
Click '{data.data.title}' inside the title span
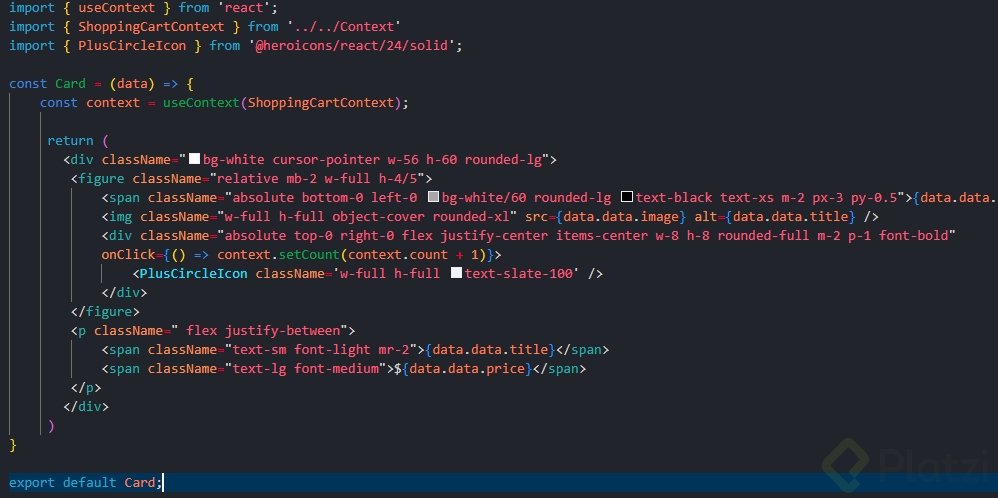click(490, 350)
